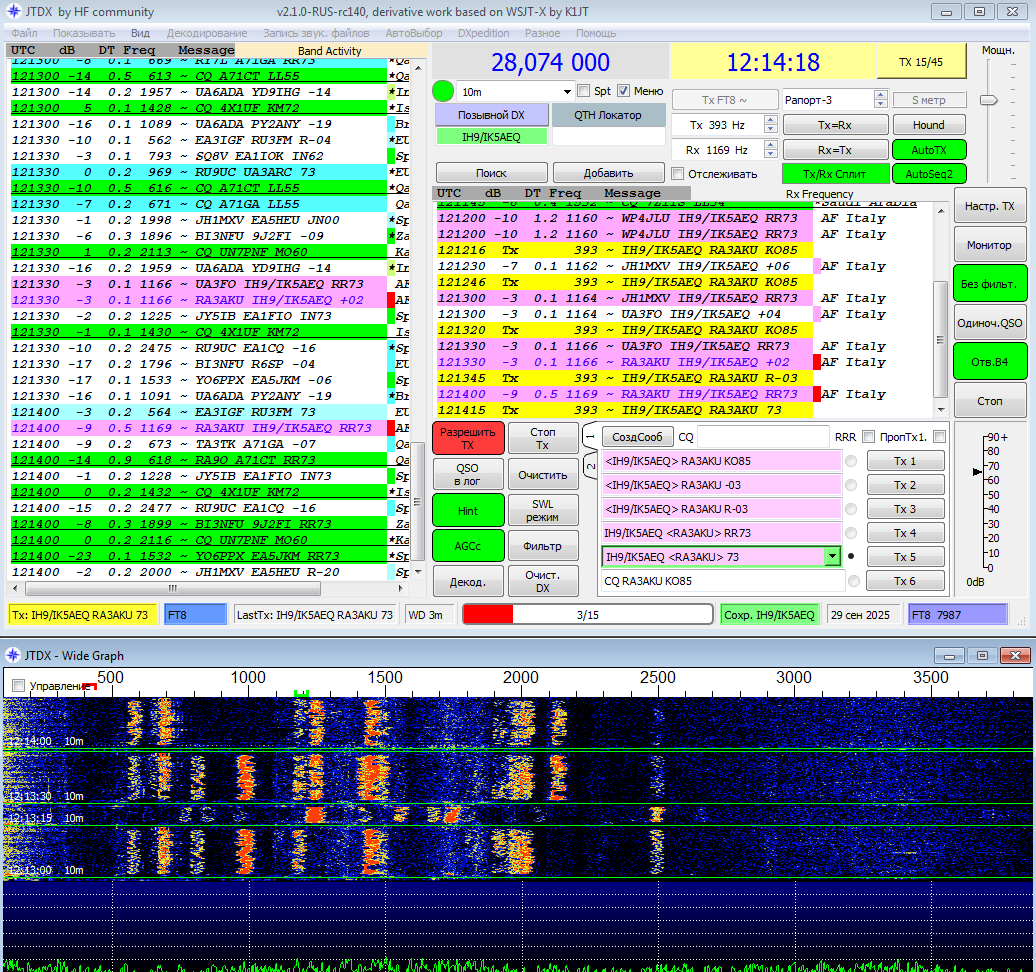Click the Tx 6 button
Image resolution: width=1036 pixels, height=972 pixels.
[905, 581]
